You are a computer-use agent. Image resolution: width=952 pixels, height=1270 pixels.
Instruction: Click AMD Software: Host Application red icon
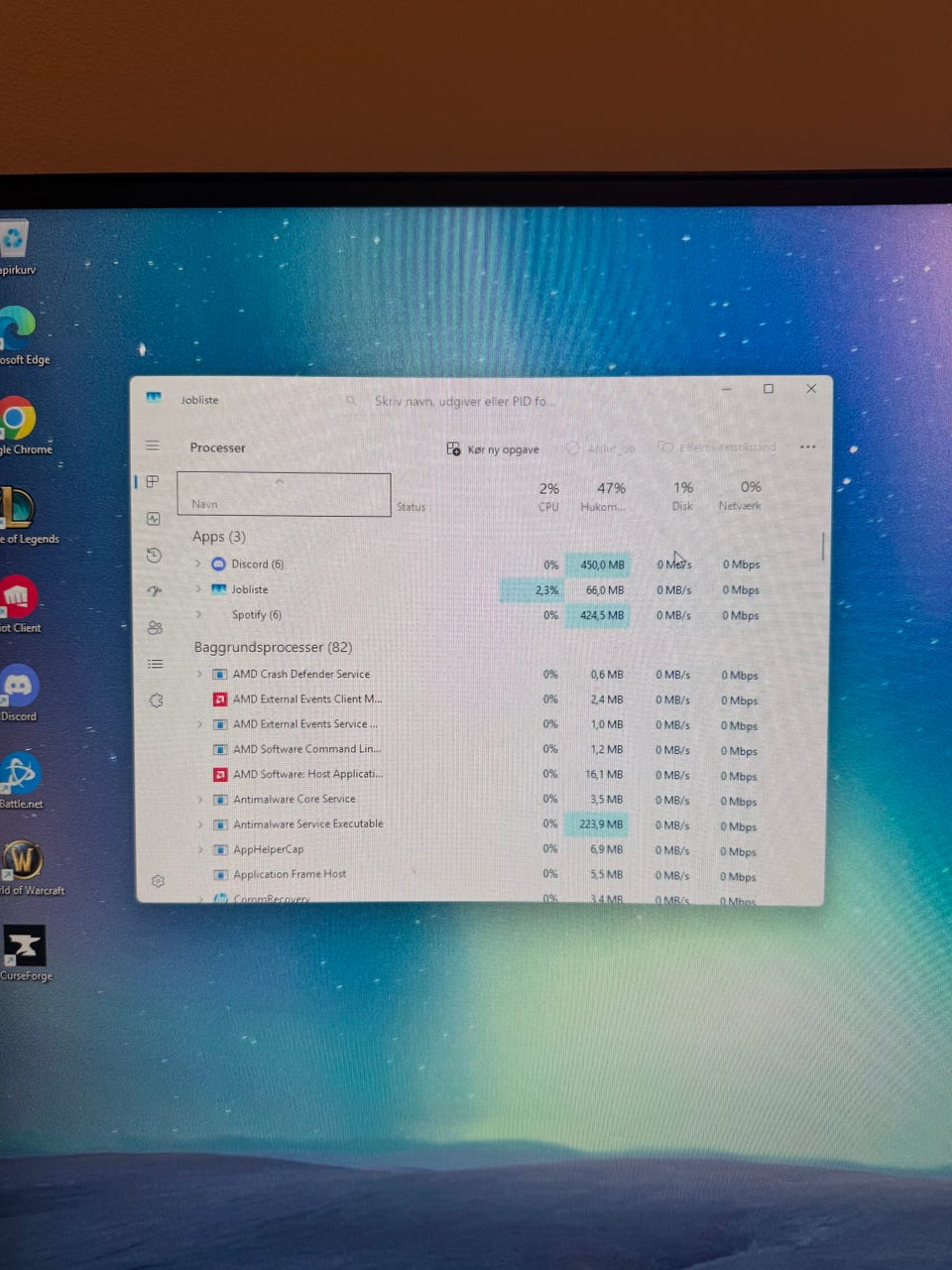click(220, 774)
